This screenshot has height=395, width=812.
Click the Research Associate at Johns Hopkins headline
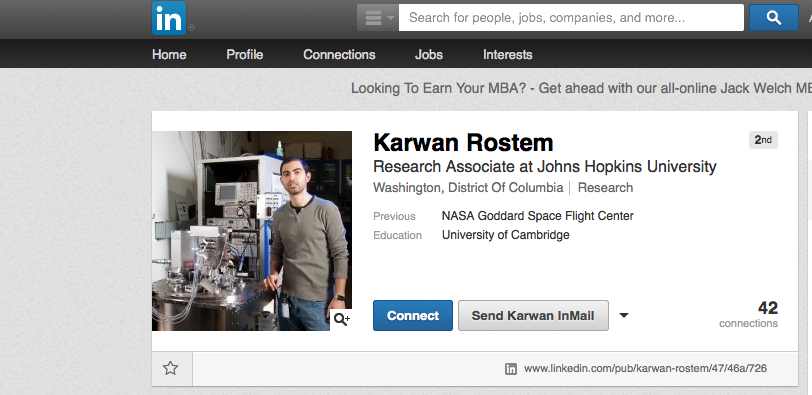pos(545,167)
